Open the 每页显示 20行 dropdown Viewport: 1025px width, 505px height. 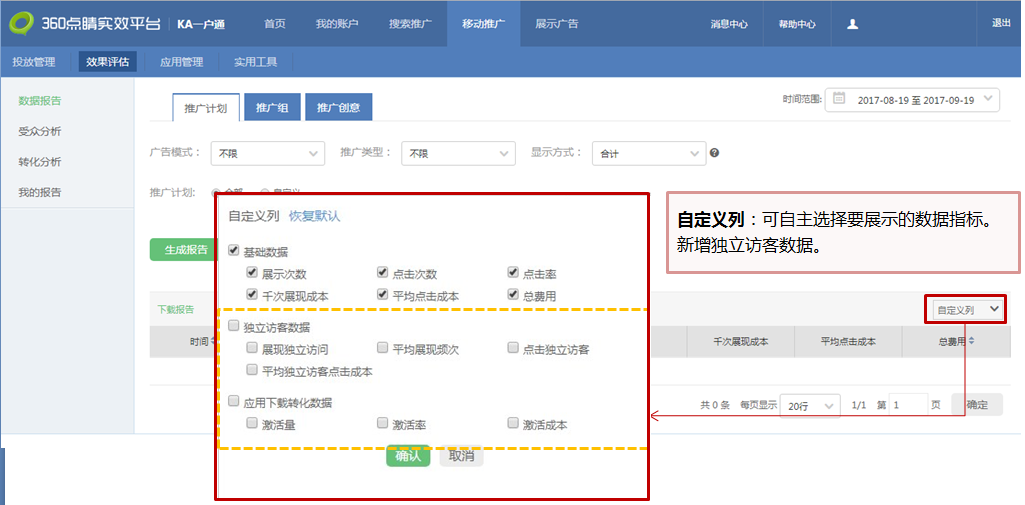(809, 405)
